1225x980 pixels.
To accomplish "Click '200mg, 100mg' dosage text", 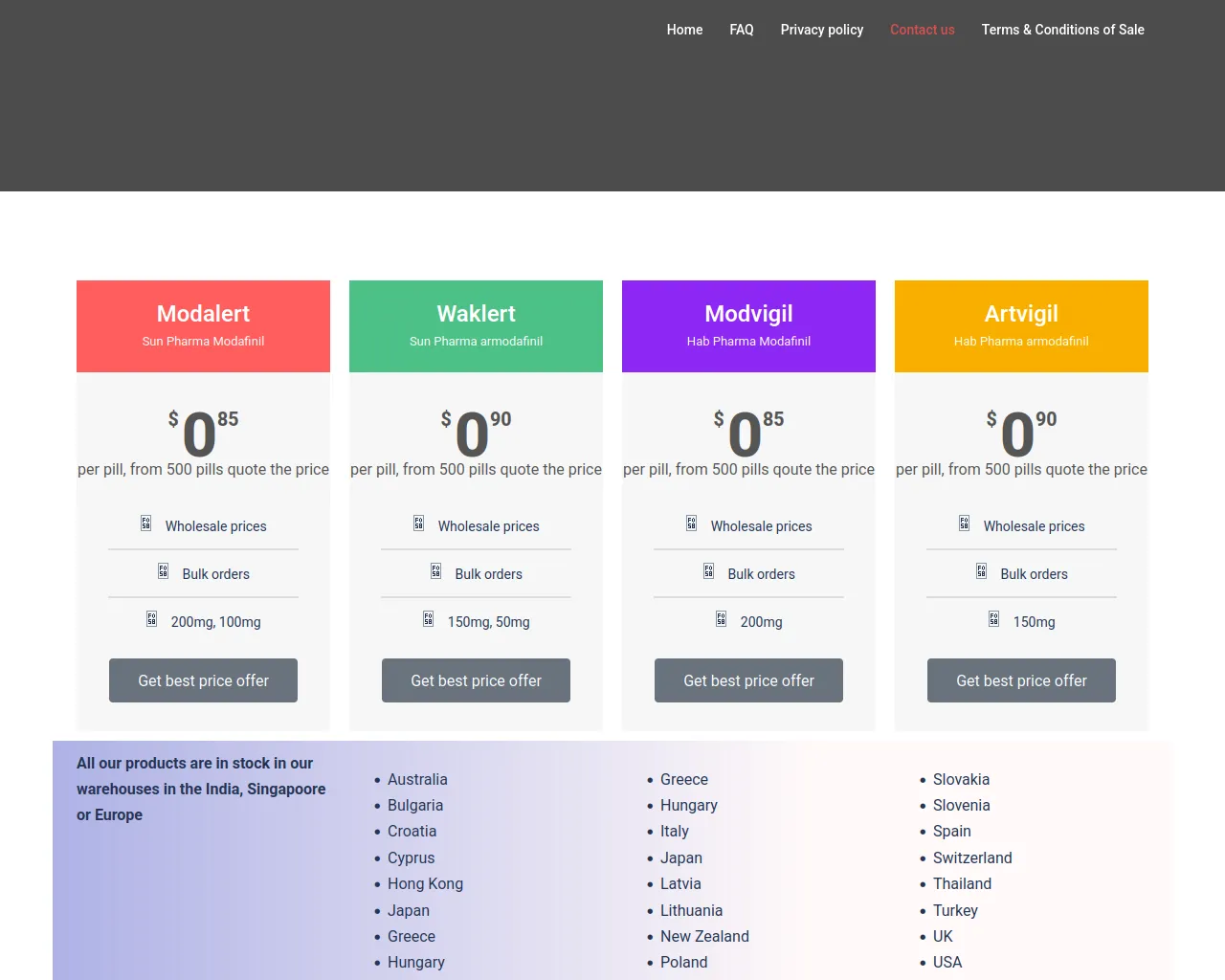I will coord(215,622).
